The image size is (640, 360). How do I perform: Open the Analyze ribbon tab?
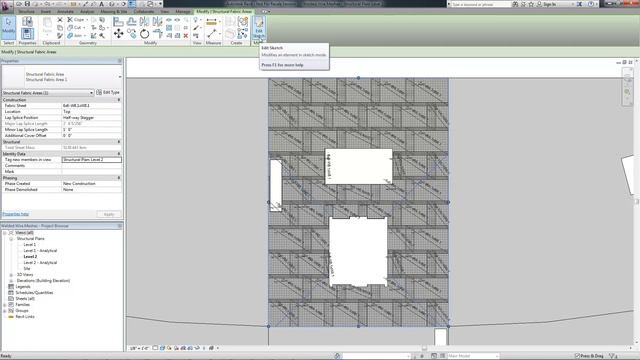coord(87,11)
